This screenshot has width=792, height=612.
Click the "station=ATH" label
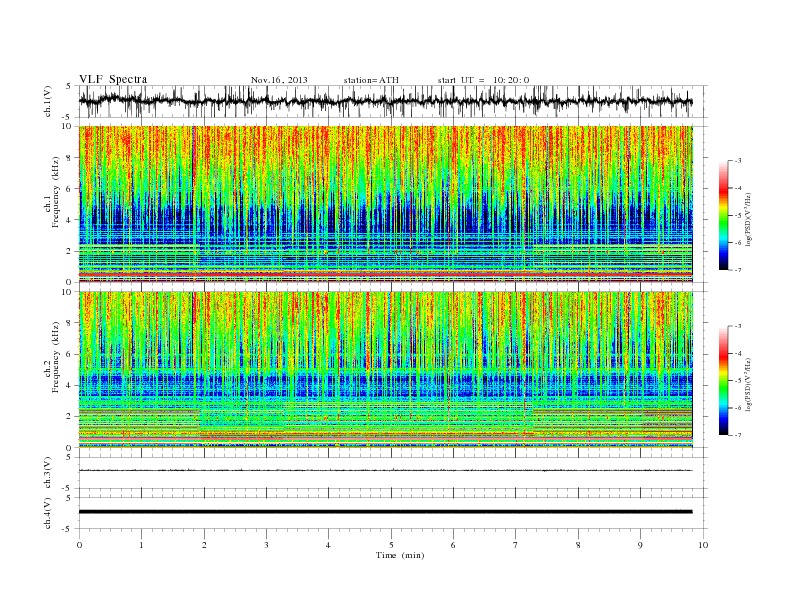(371, 80)
